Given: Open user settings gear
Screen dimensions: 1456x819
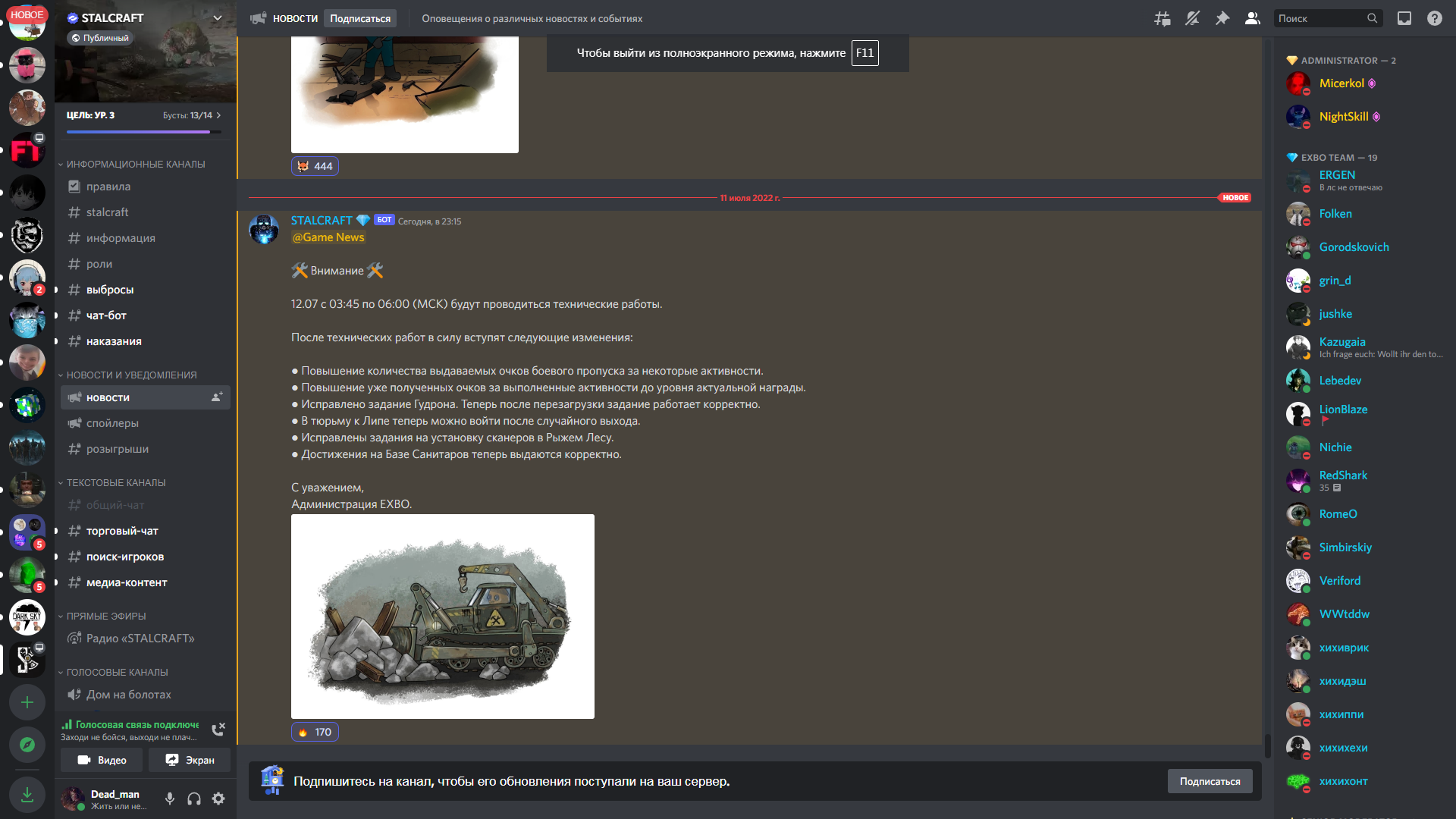Looking at the screenshot, I should pyautogui.click(x=218, y=799).
